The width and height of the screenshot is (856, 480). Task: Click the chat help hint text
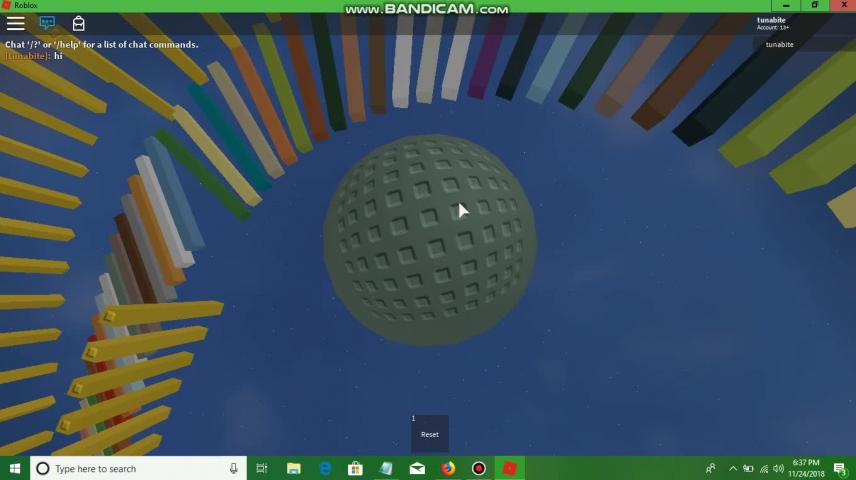pyautogui.click(x=102, y=45)
